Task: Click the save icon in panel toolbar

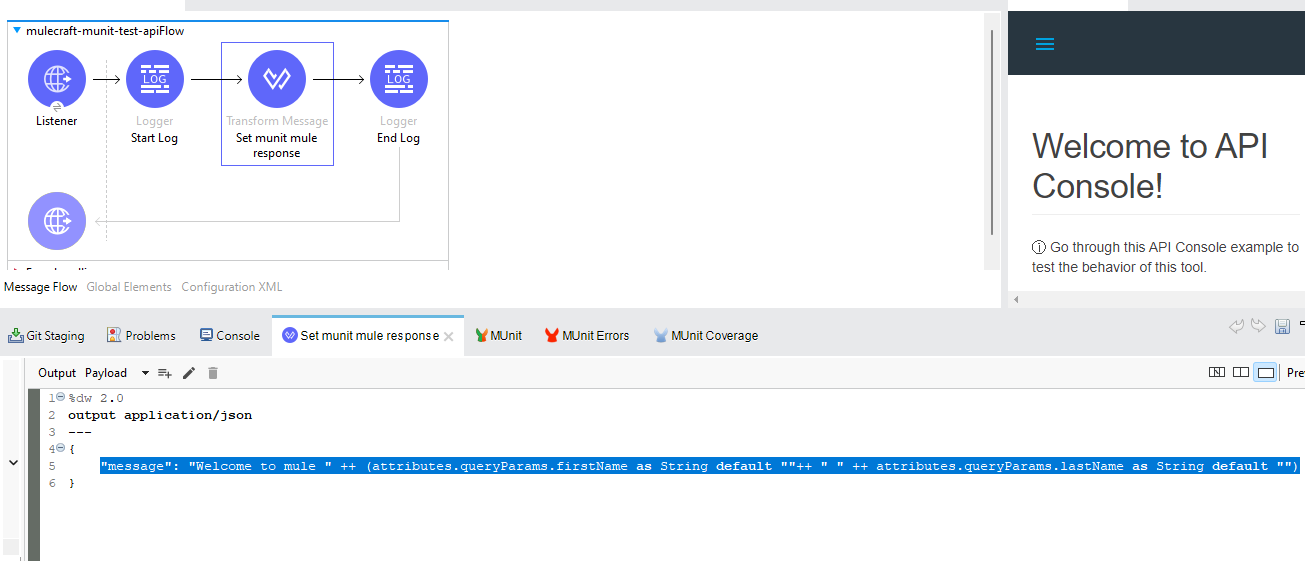Action: [1281, 326]
